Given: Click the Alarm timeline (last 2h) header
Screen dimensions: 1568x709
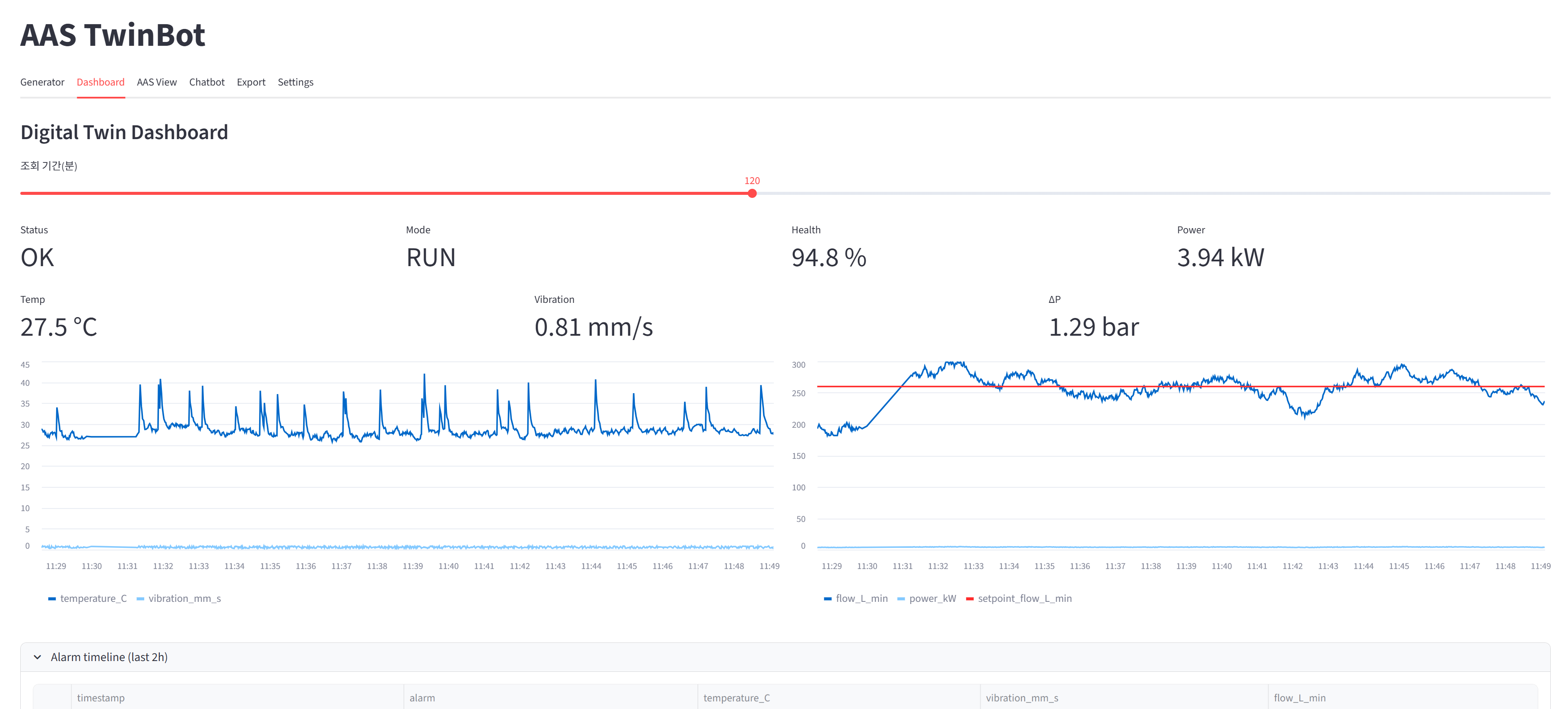Looking at the screenshot, I should pos(109,657).
